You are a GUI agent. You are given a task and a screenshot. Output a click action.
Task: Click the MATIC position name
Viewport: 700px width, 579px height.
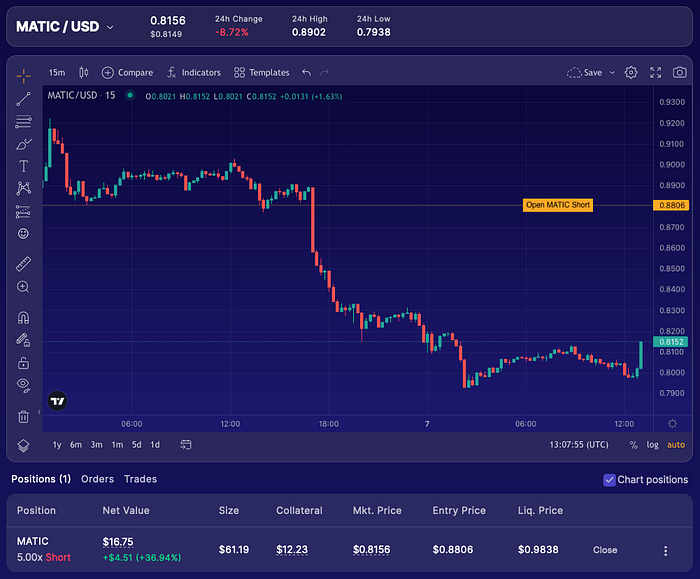[x=33, y=541]
